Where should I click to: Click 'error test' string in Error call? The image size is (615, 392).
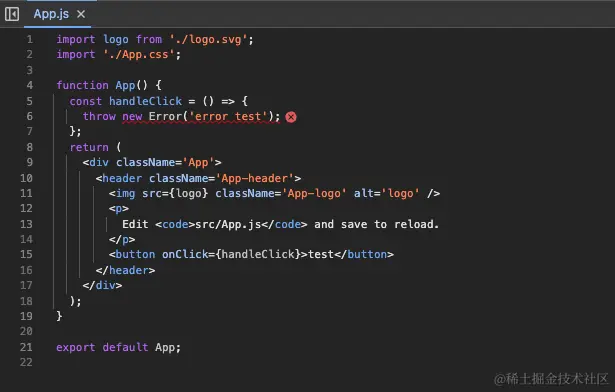pos(228,117)
